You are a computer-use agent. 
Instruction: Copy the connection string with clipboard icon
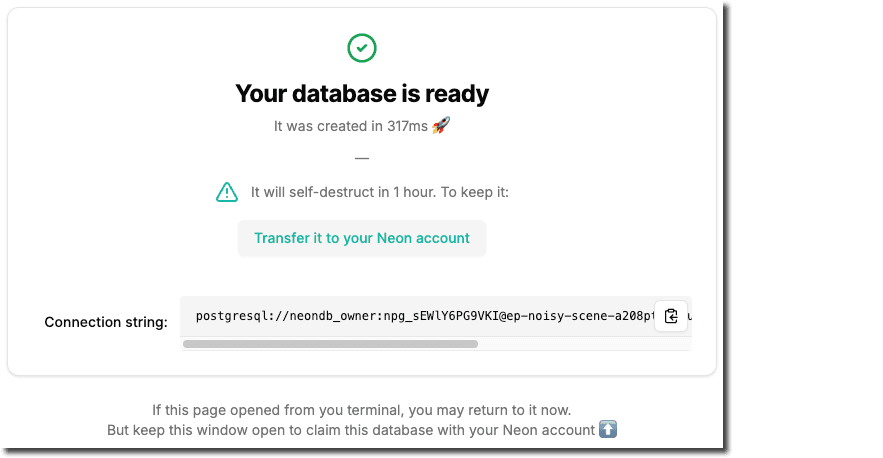pos(671,316)
